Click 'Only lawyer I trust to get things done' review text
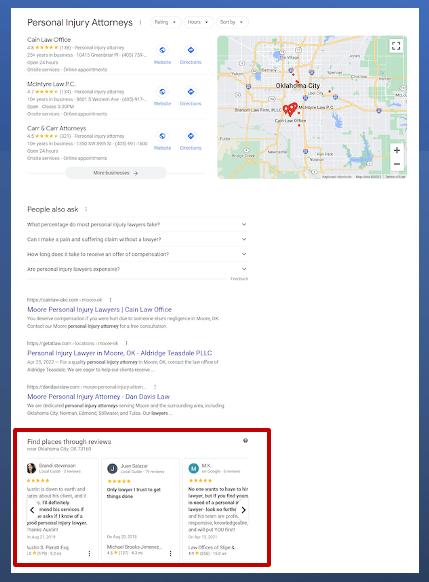The width and height of the screenshot is (429, 582). pyautogui.click(x=134, y=493)
